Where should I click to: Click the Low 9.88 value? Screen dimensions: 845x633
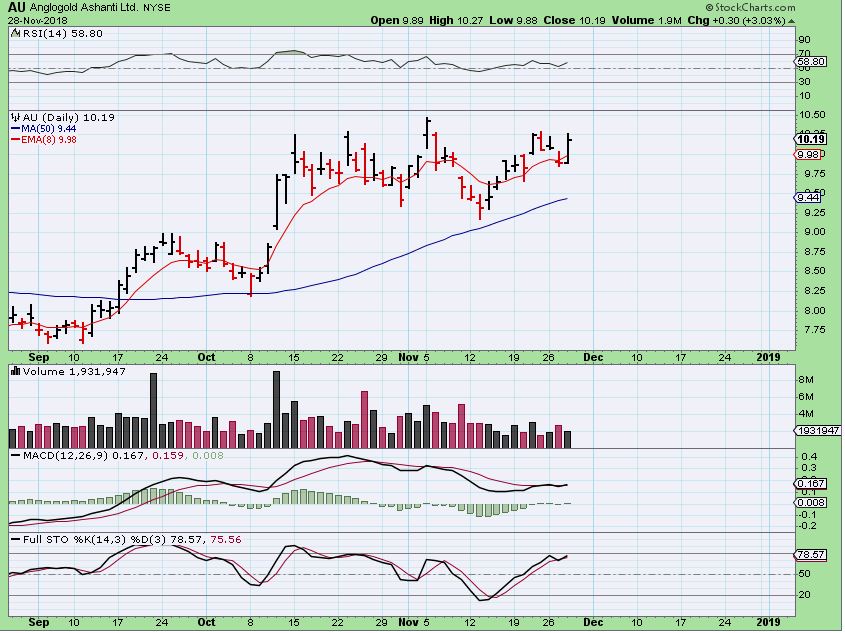514,20
